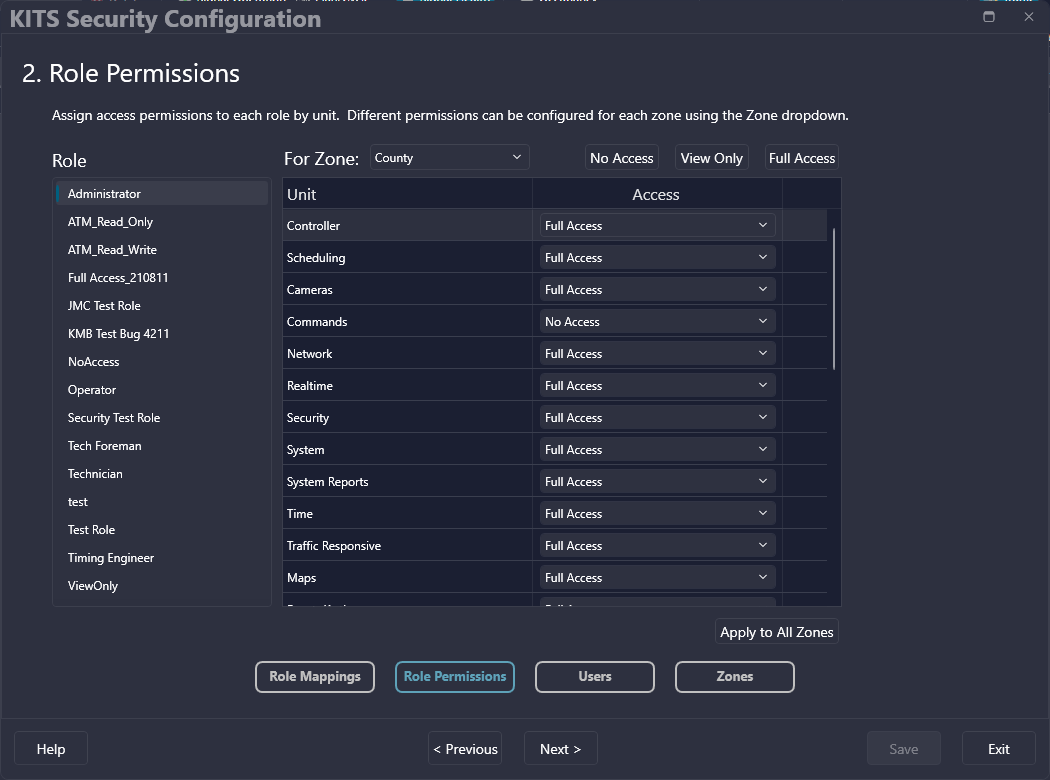
Task: Go to the Users tab
Action: 595,677
